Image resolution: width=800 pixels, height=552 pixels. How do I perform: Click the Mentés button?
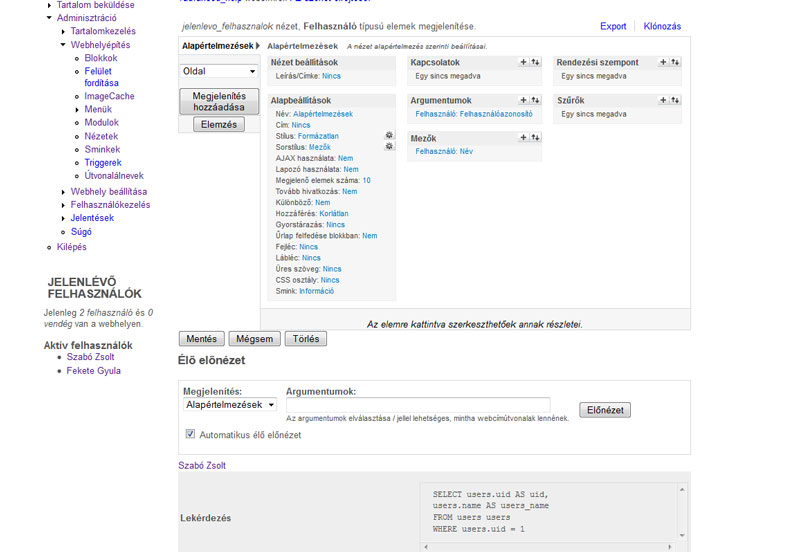202,339
